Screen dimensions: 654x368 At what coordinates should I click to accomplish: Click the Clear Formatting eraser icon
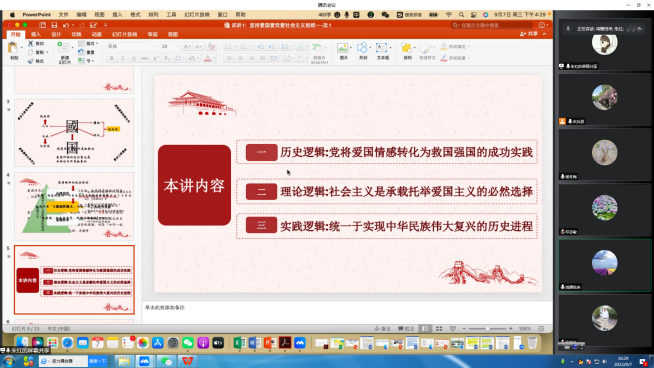tap(211, 46)
